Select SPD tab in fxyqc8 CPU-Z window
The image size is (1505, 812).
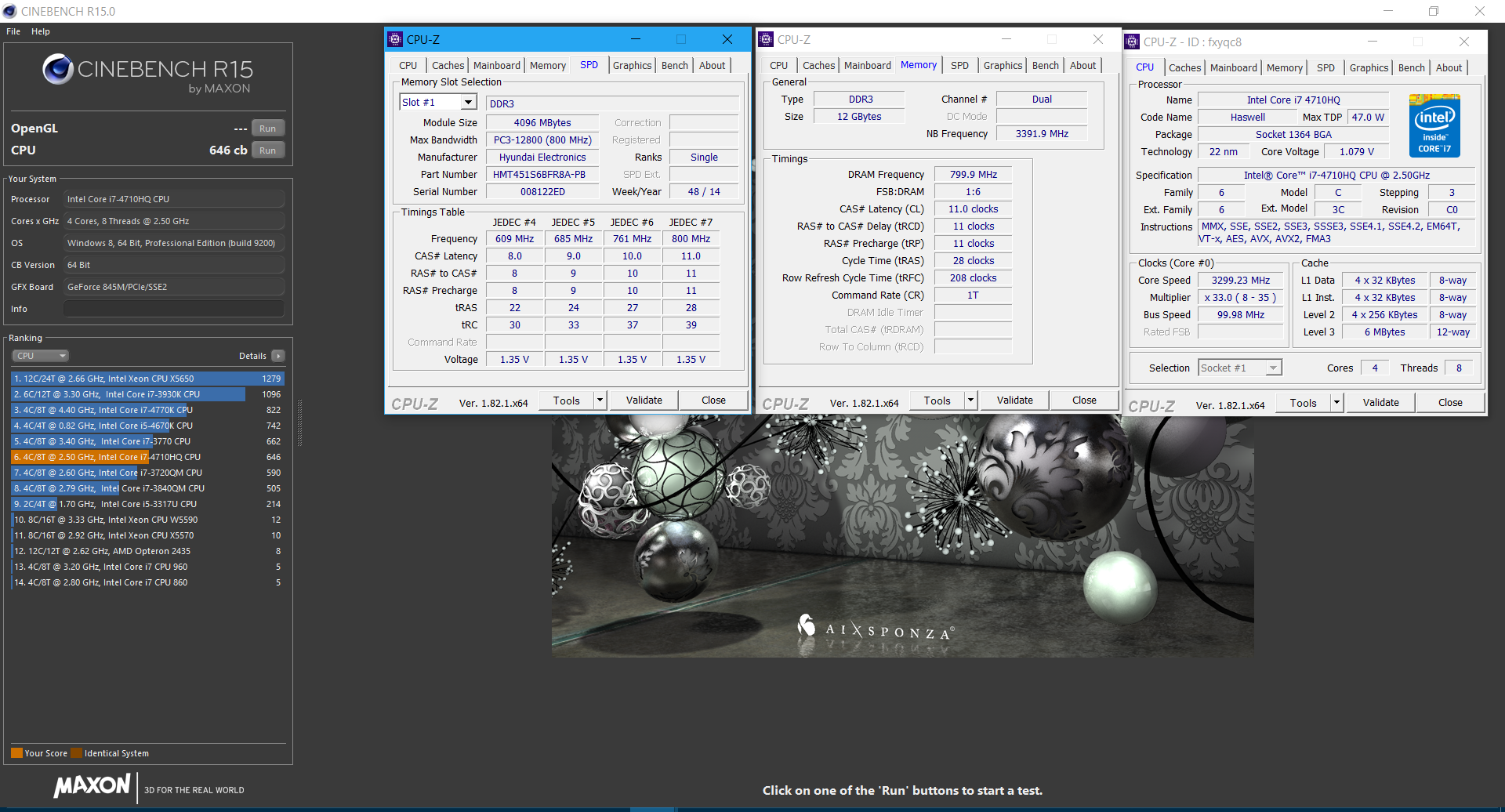pos(1325,67)
